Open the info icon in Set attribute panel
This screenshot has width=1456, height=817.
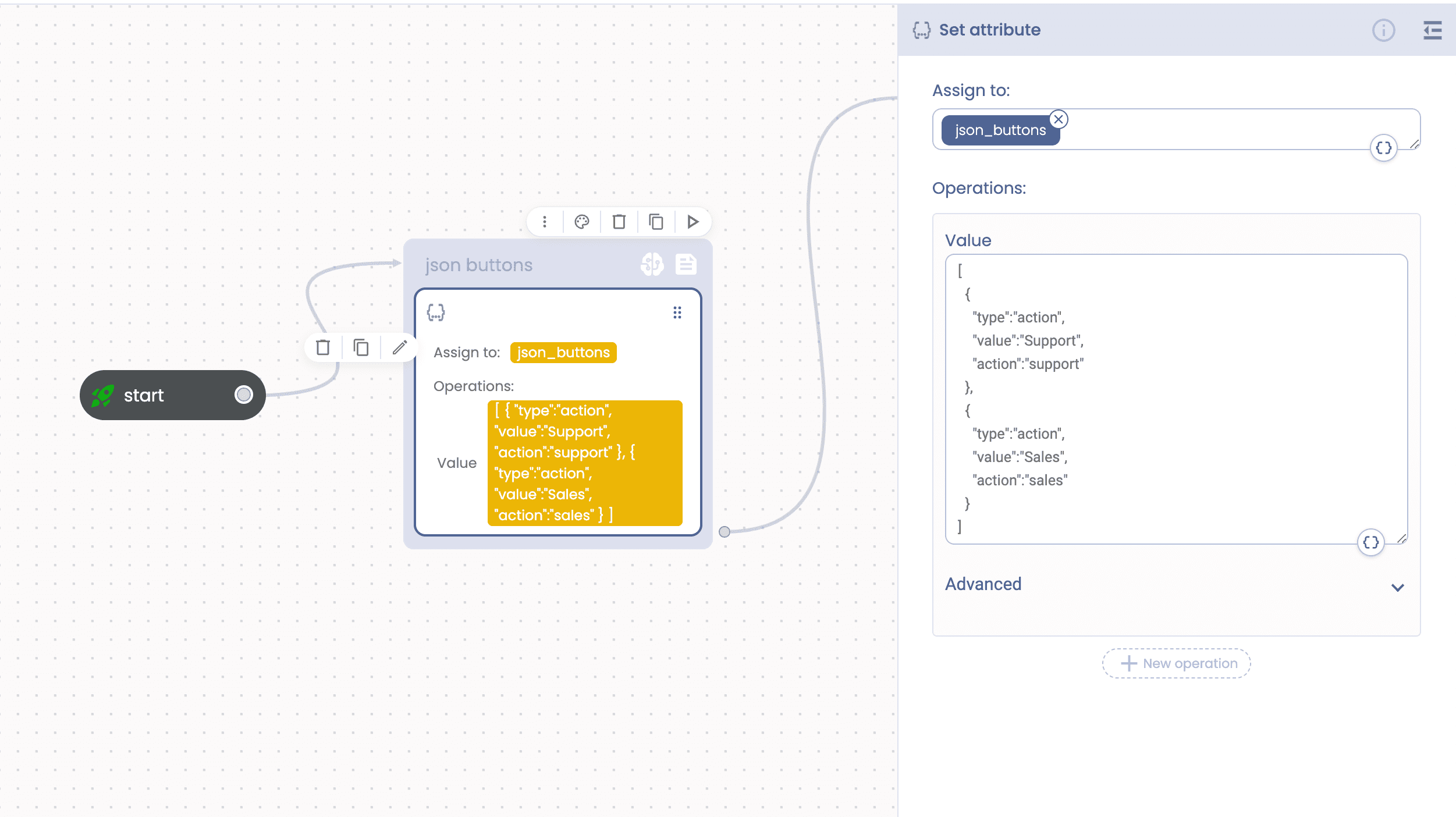pyautogui.click(x=1384, y=30)
